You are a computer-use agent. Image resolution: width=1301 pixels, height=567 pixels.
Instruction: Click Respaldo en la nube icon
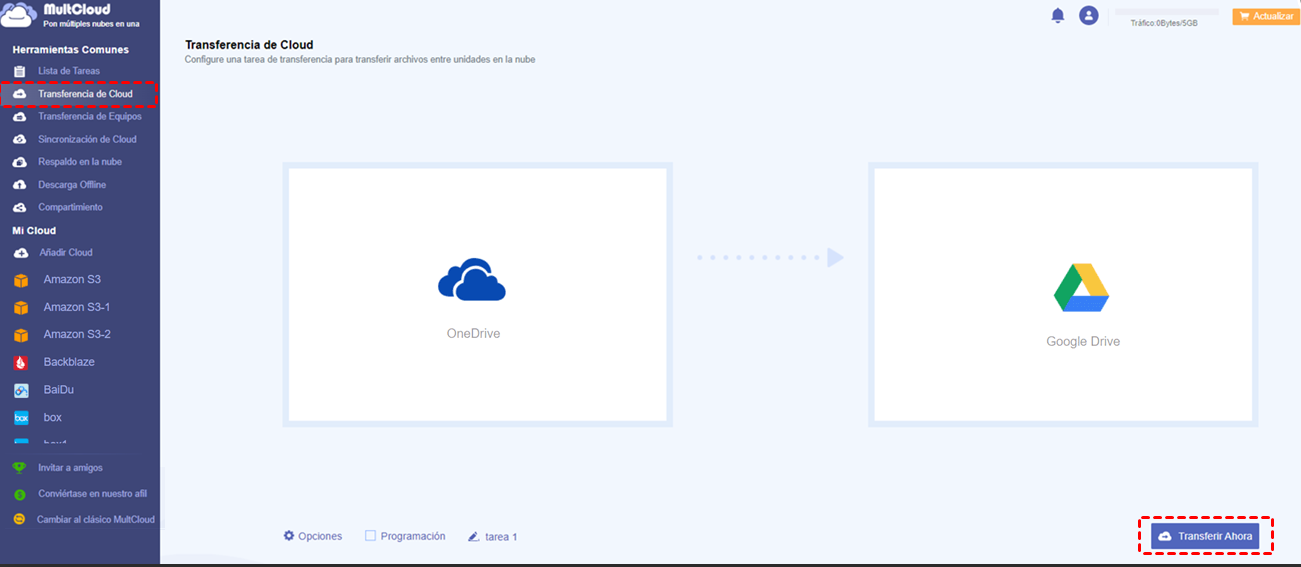click(x=20, y=162)
